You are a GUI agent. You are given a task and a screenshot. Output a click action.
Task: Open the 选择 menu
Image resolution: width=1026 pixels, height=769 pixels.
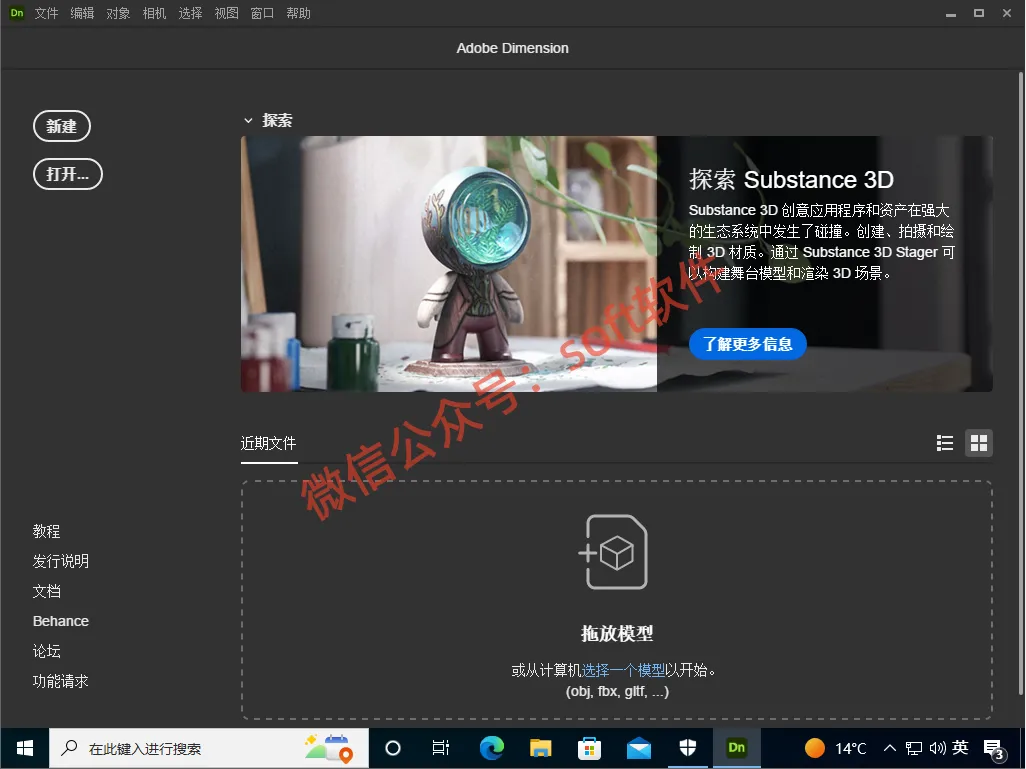[x=190, y=13]
